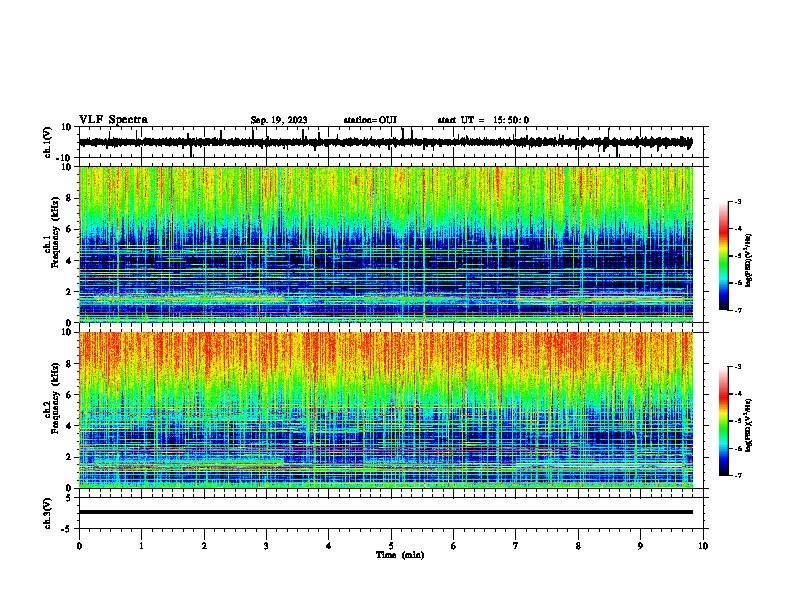The width and height of the screenshot is (792, 612).
Task: Click the time axis tick label "0"
Action: coord(79,546)
